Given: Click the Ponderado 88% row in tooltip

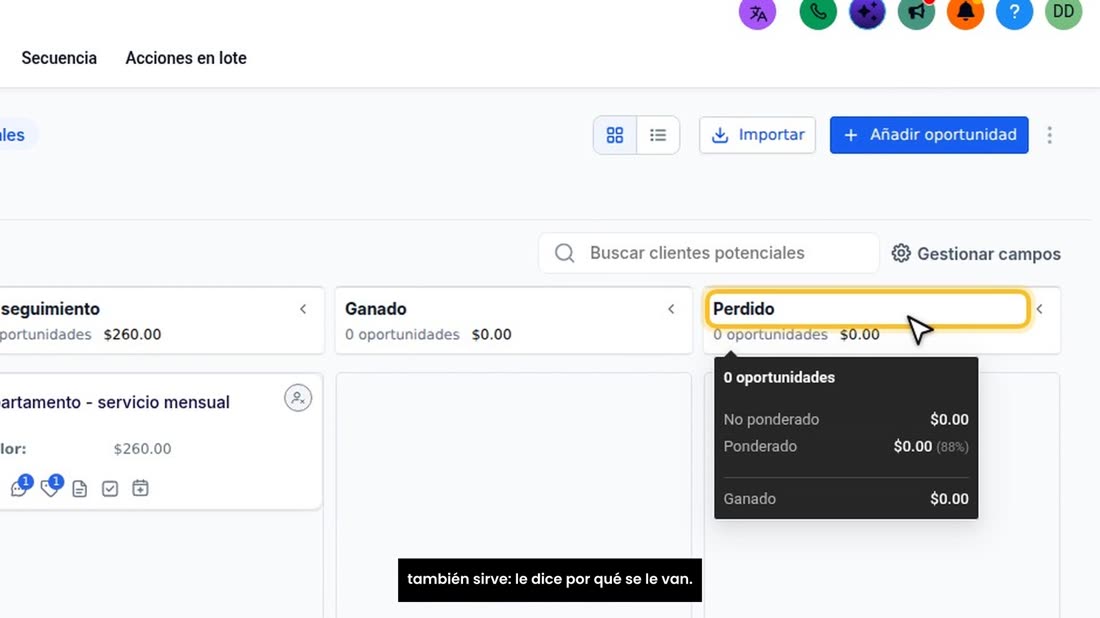Looking at the screenshot, I should [x=846, y=446].
